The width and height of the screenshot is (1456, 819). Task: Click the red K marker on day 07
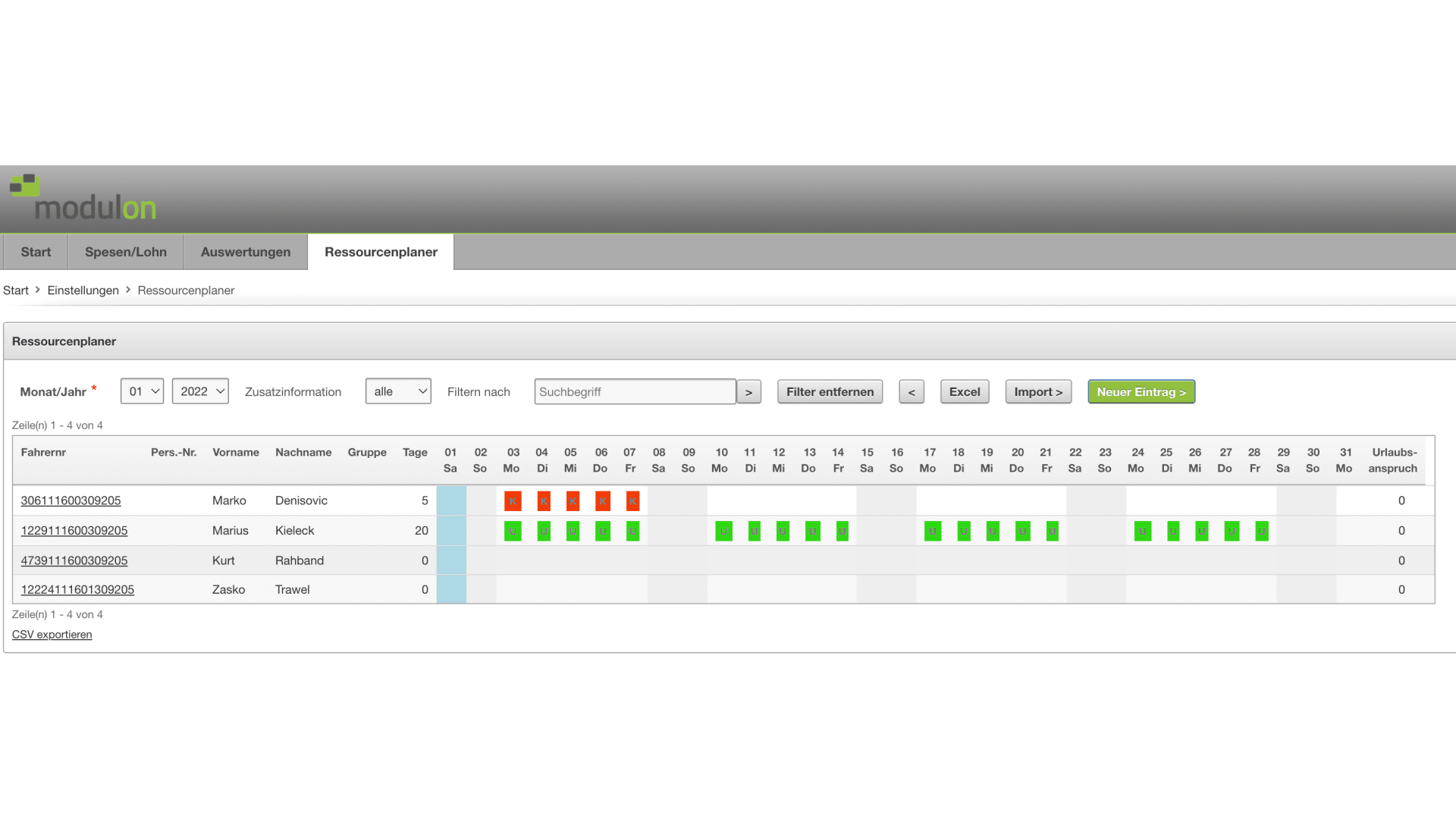pos(632,501)
